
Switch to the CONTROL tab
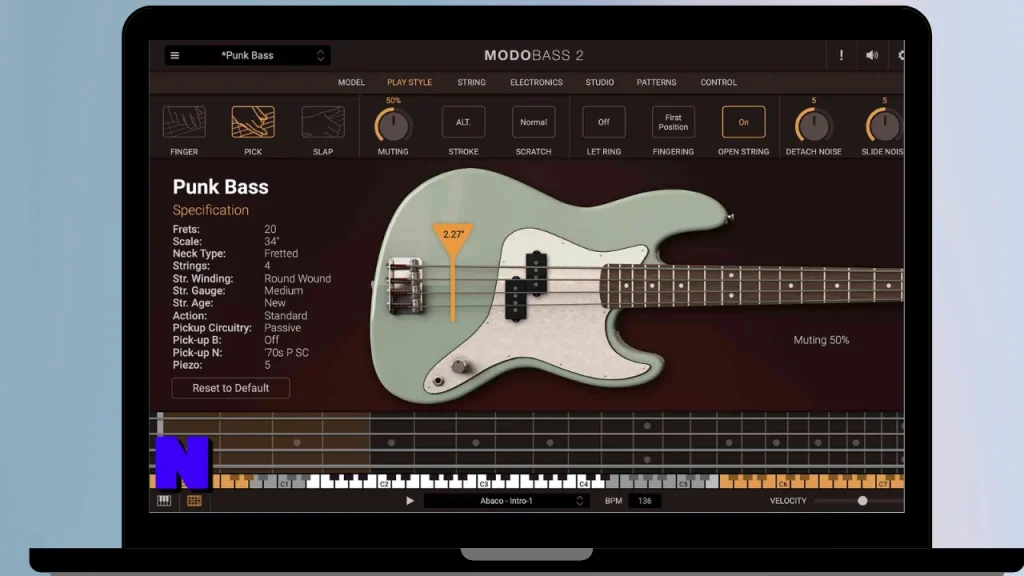tap(718, 82)
